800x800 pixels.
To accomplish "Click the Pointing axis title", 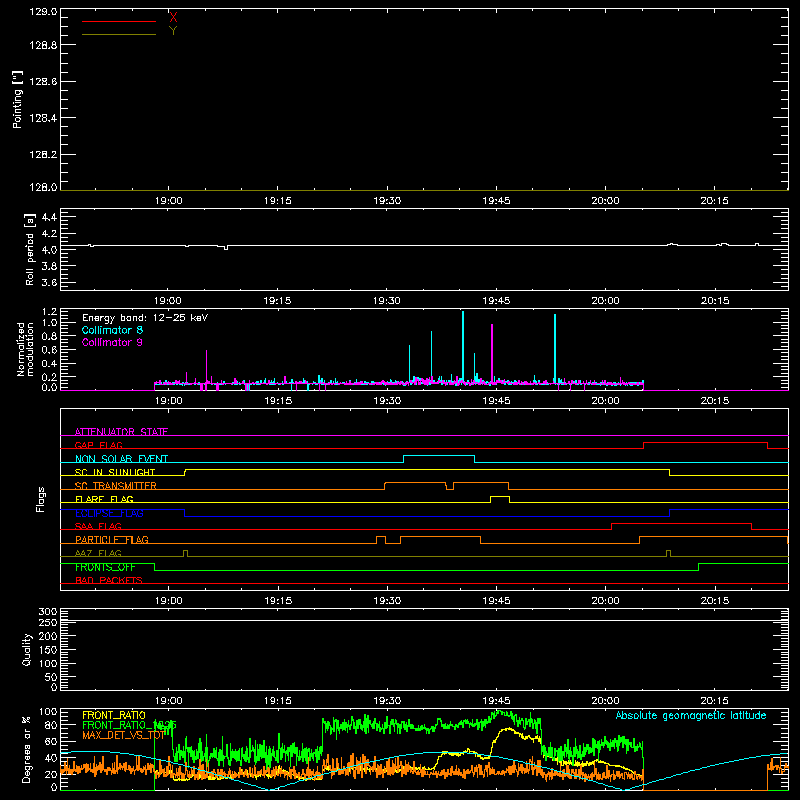I will (17, 99).
